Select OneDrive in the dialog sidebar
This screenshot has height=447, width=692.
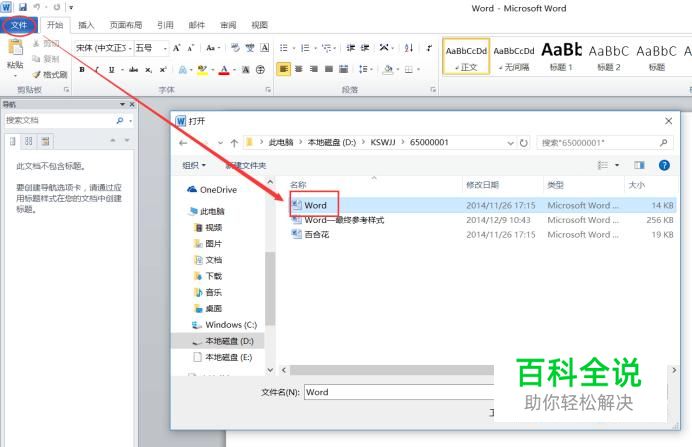click(x=212, y=190)
